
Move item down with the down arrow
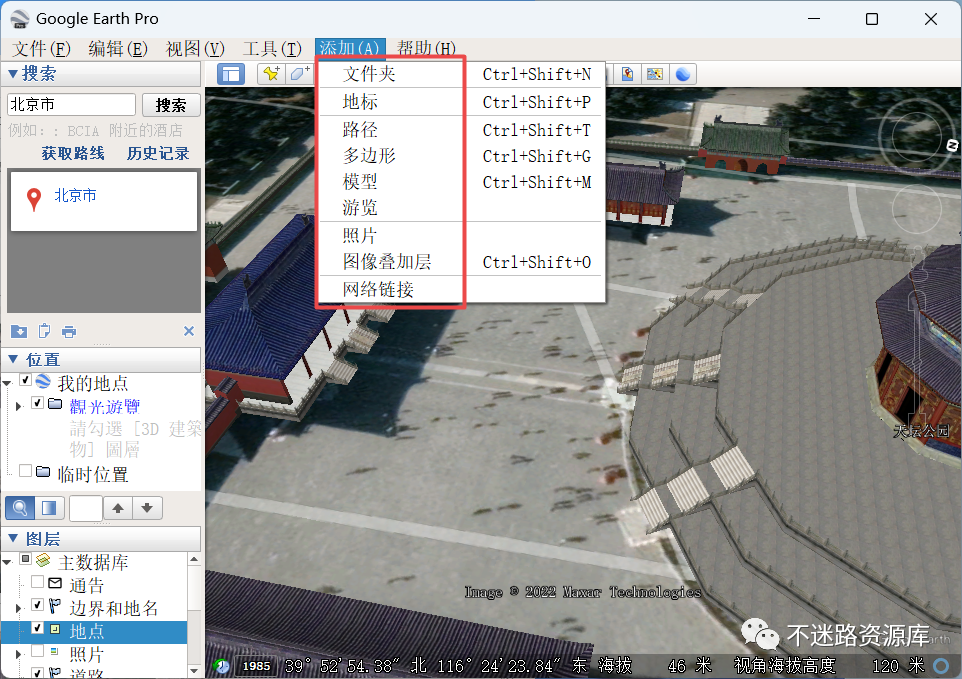coord(147,508)
